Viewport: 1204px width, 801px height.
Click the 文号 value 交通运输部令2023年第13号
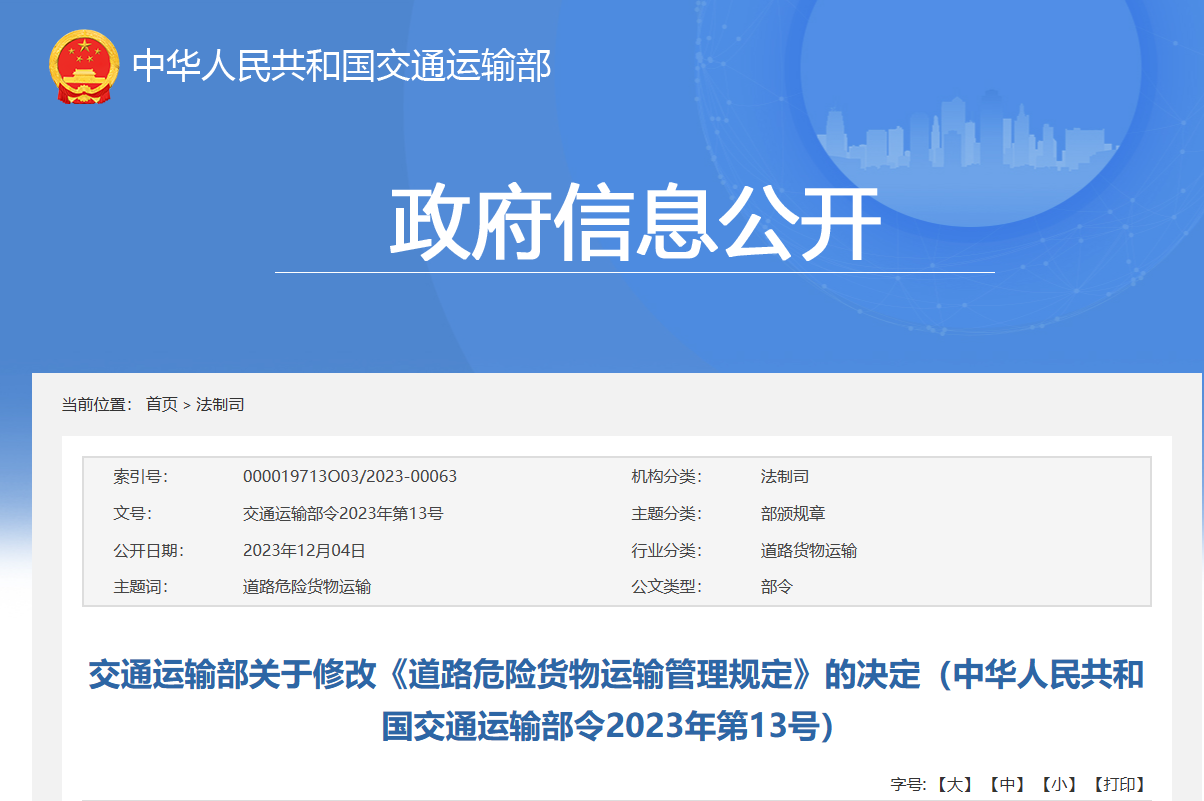(343, 514)
